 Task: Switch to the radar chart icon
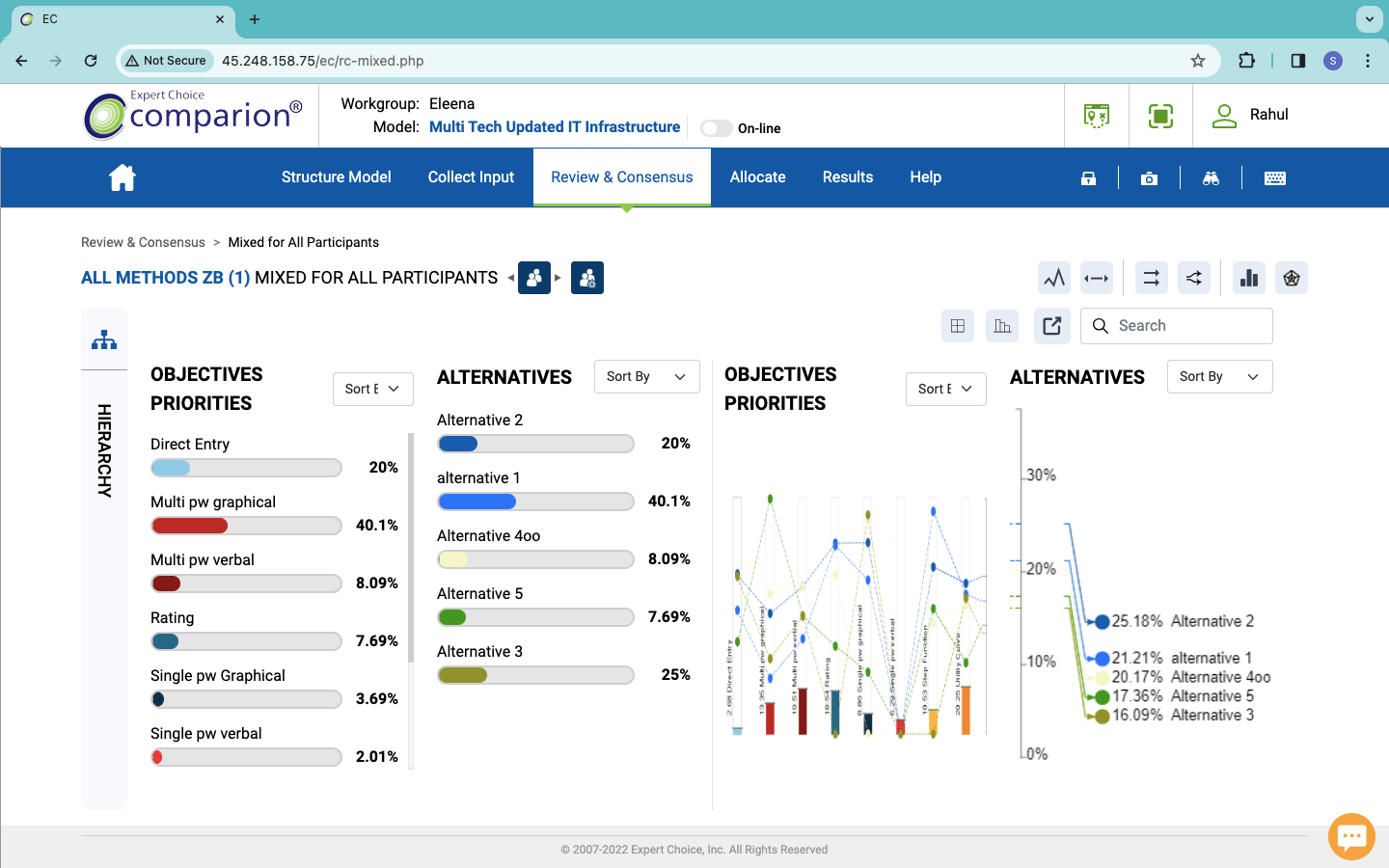pos(1292,279)
